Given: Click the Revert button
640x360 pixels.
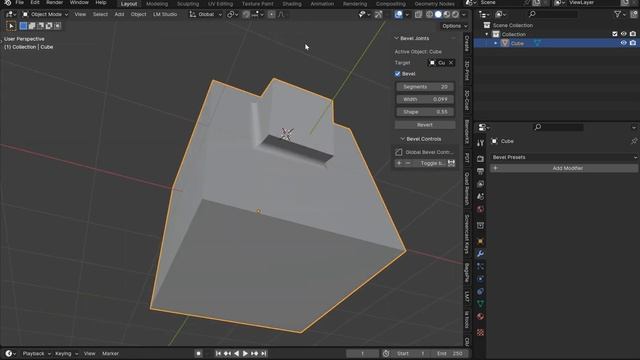Looking at the screenshot, I should (x=425, y=125).
